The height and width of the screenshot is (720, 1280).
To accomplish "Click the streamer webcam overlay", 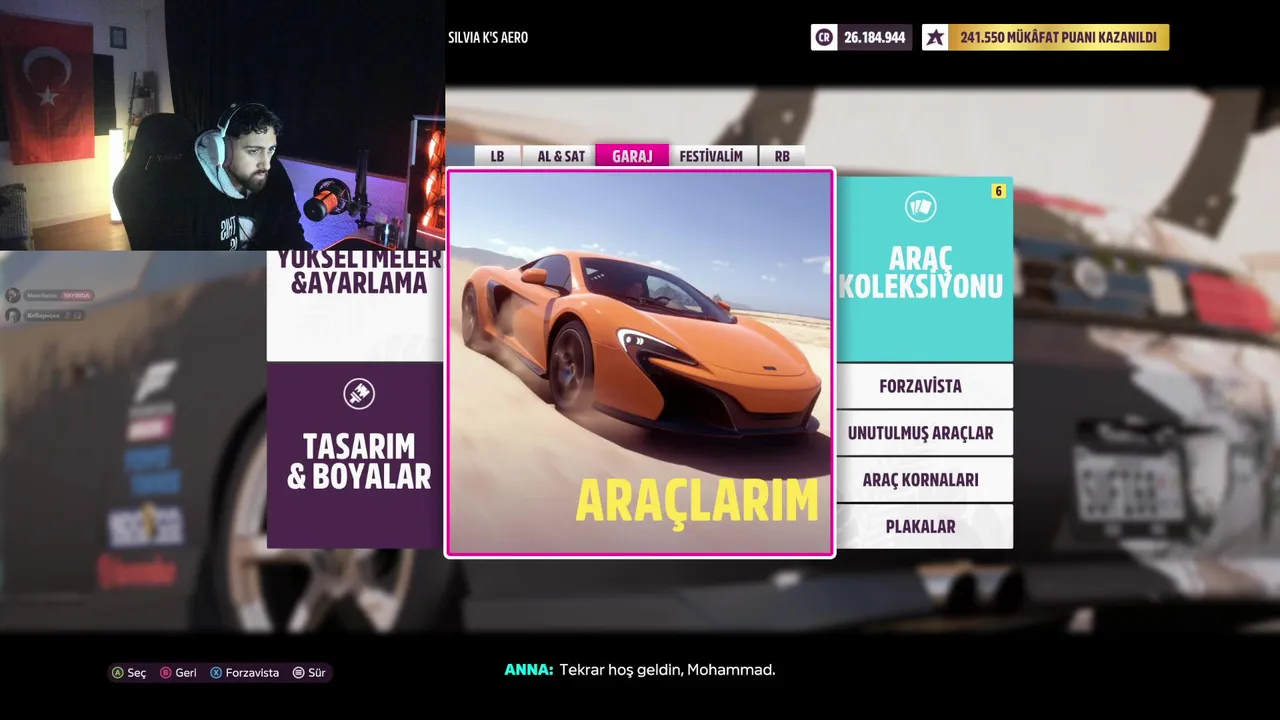I will [x=222, y=125].
